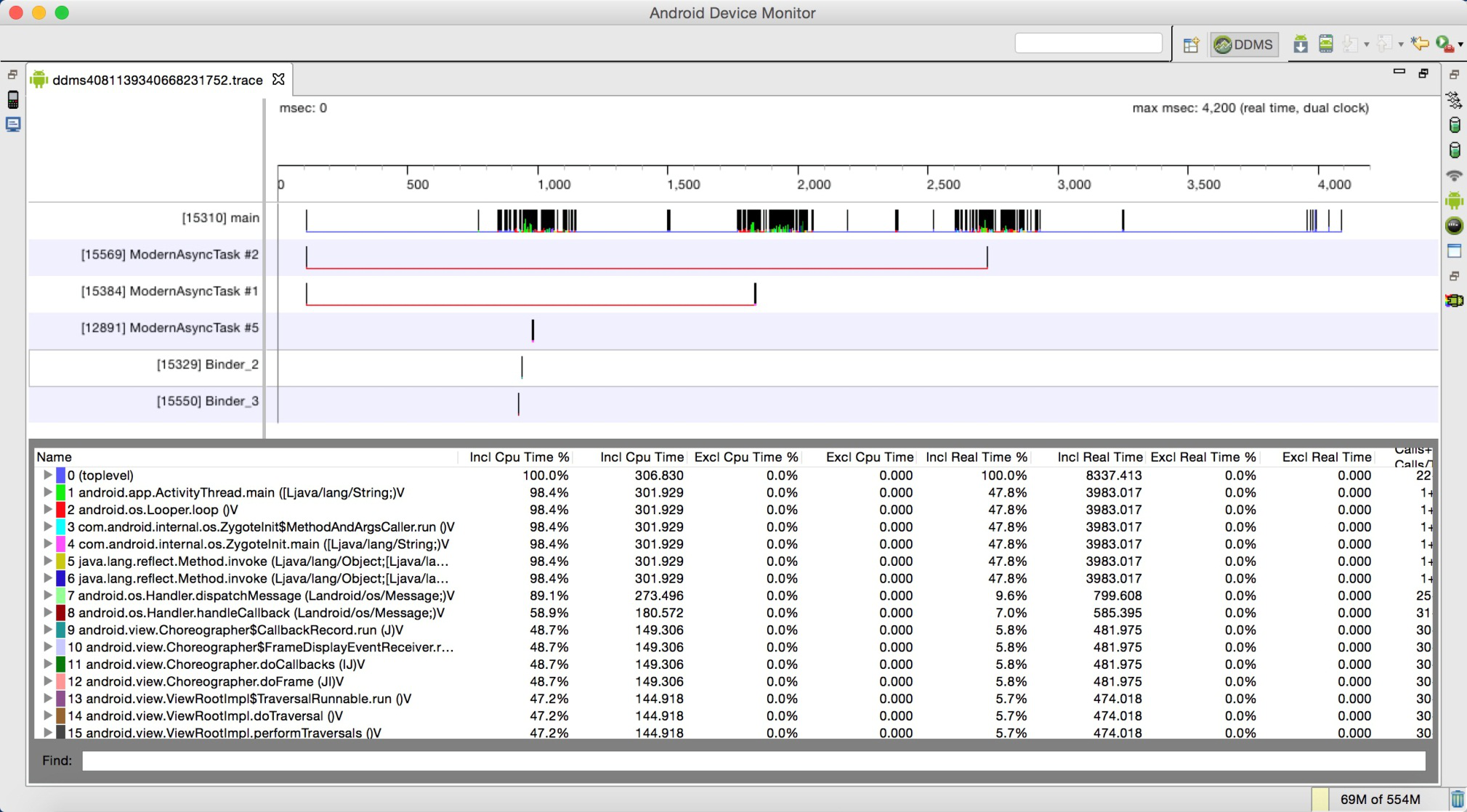Close the ddms trace tab
The width and height of the screenshot is (1467, 812).
pyautogui.click(x=278, y=79)
